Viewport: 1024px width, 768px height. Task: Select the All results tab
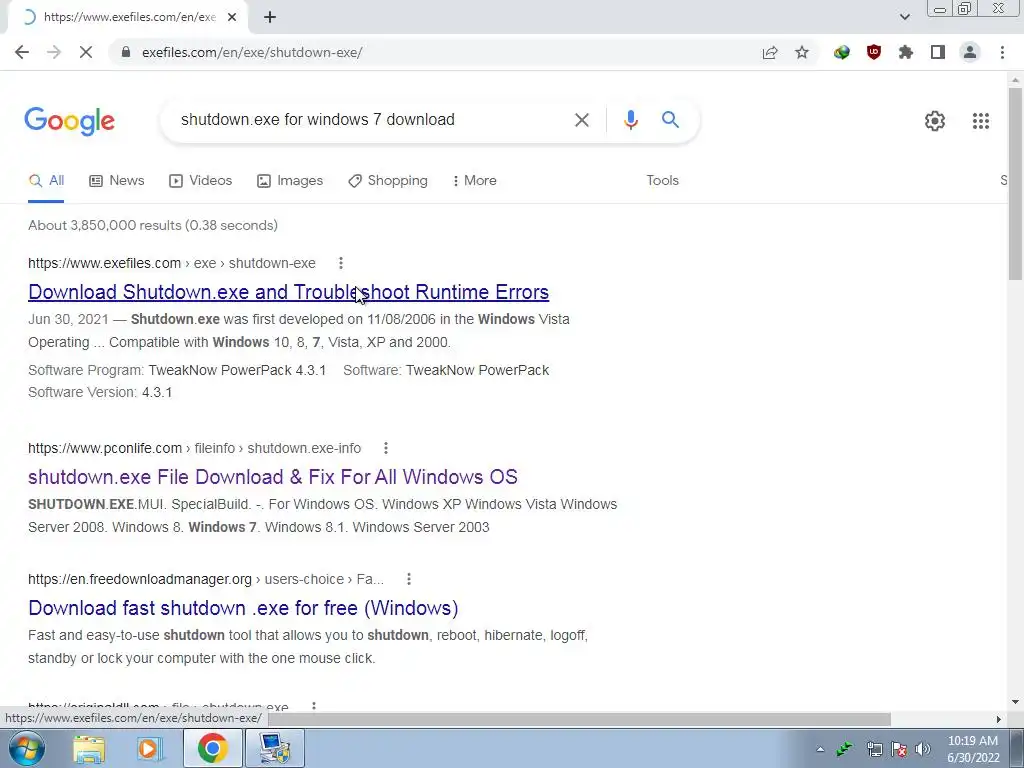[46, 181]
